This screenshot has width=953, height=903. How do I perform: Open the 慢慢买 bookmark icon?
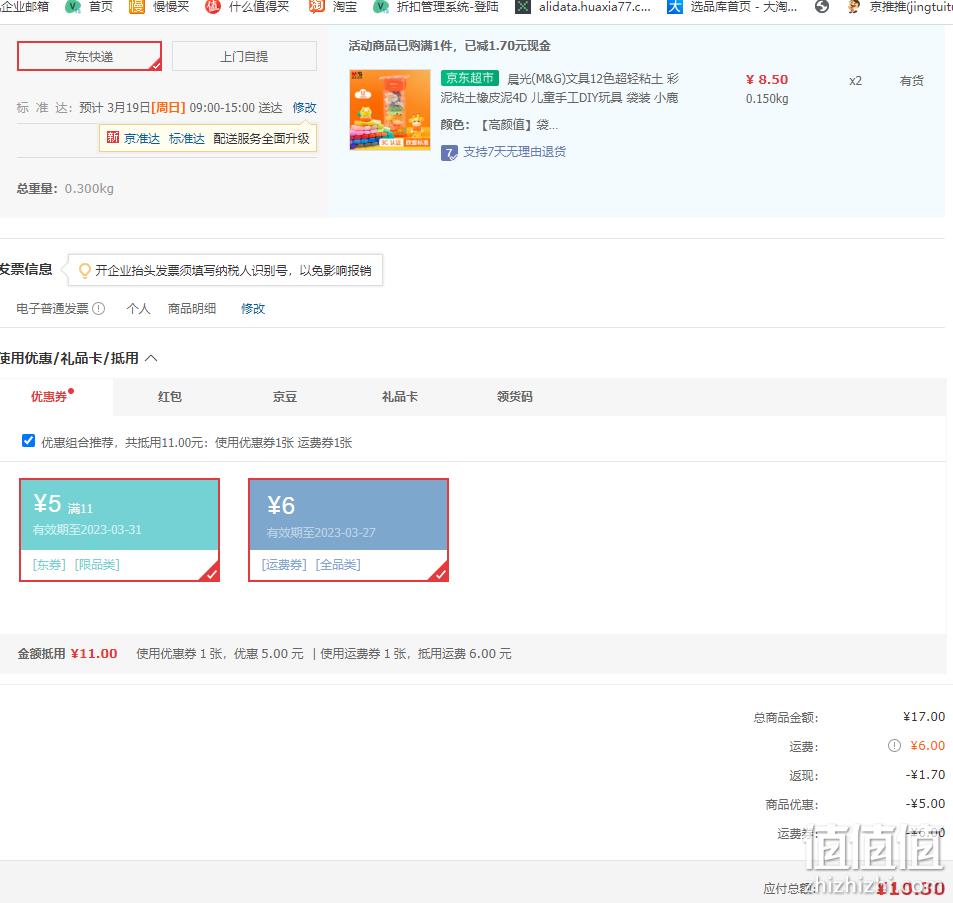click(x=137, y=7)
